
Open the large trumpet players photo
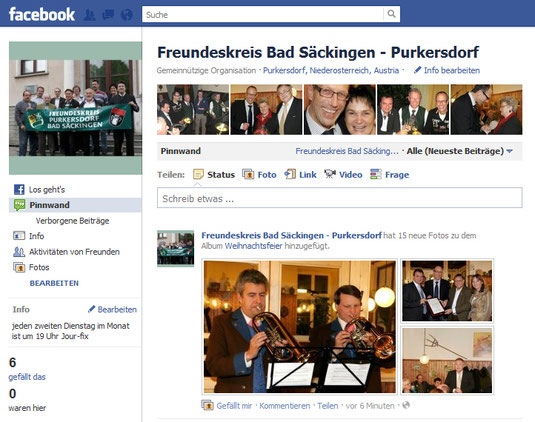pyautogui.click(x=300, y=327)
